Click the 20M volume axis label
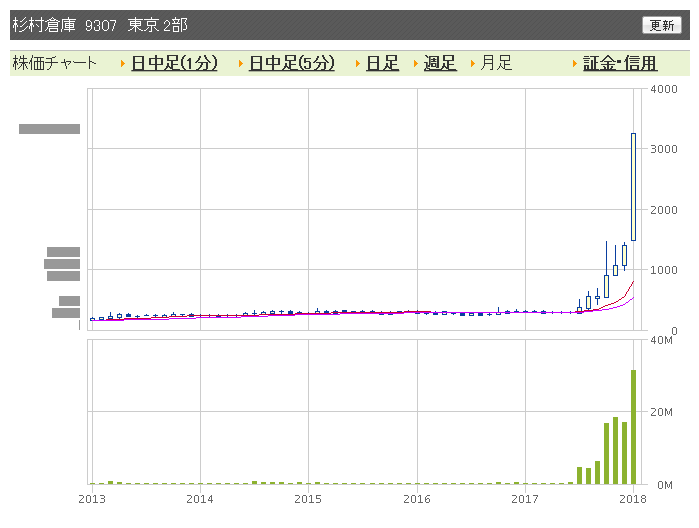 [x=662, y=412]
